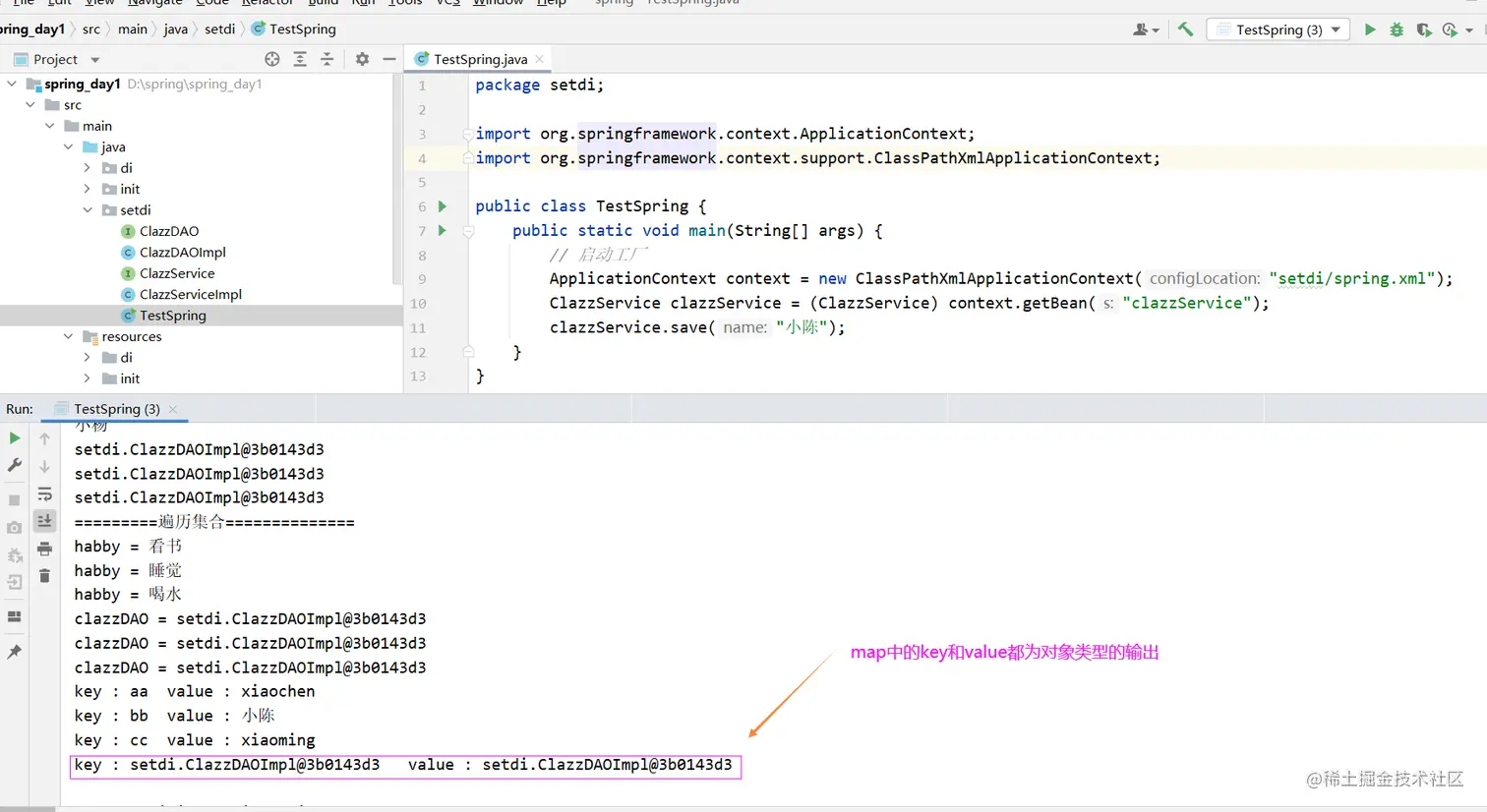This screenshot has height=812, width=1487.
Task: Select TestSpring in the project tree
Action: (x=173, y=316)
